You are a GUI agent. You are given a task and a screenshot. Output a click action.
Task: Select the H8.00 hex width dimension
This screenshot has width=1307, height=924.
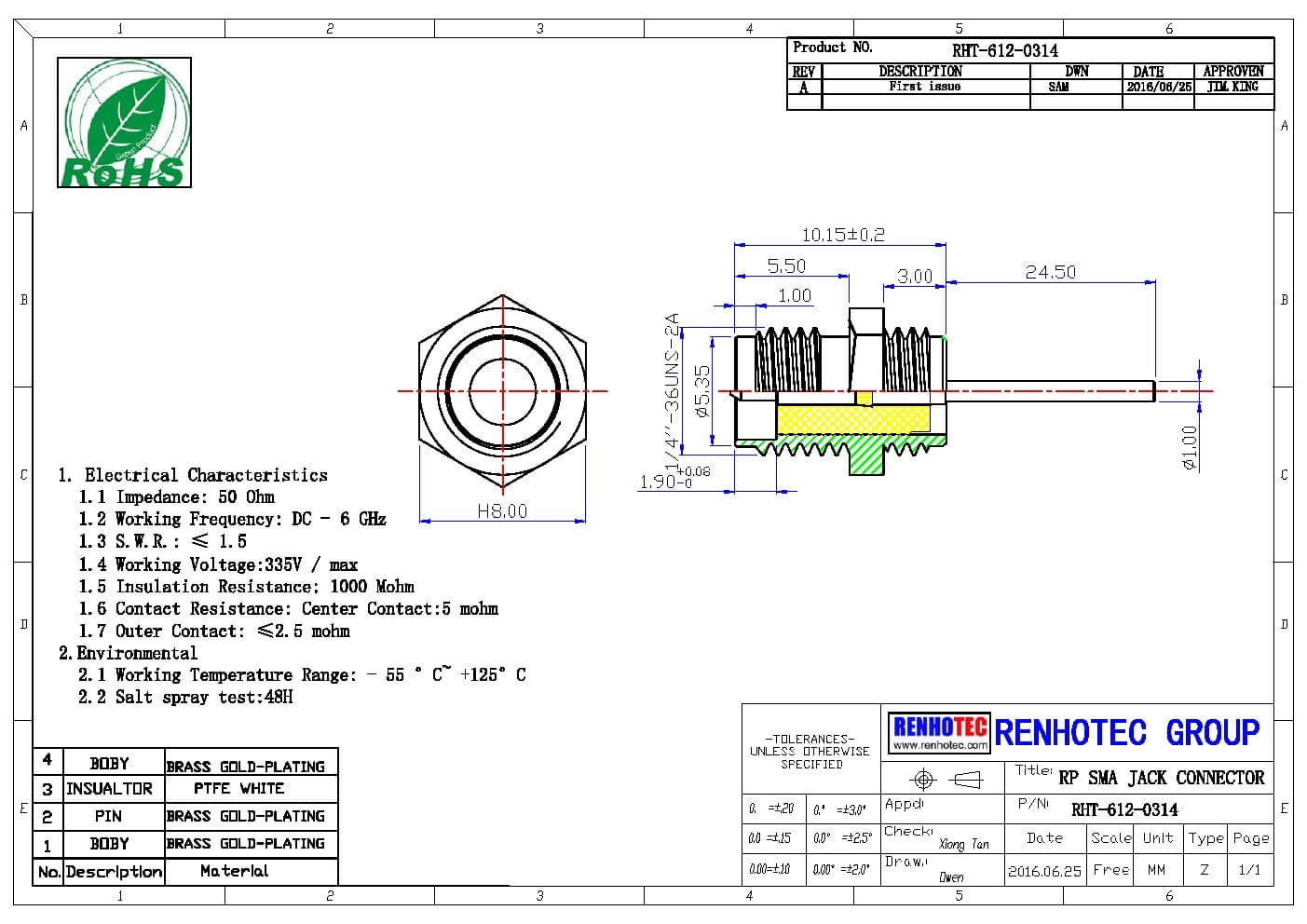502,510
